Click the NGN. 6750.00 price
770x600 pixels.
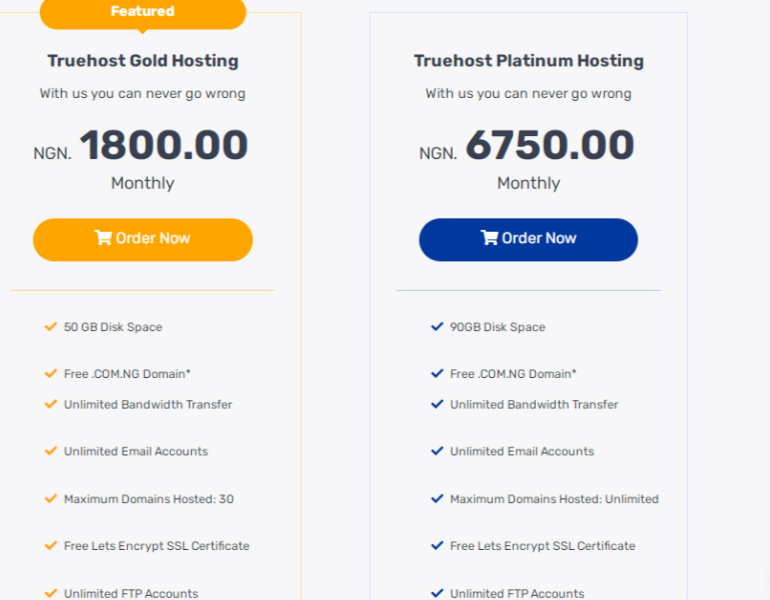(x=527, y=147)
